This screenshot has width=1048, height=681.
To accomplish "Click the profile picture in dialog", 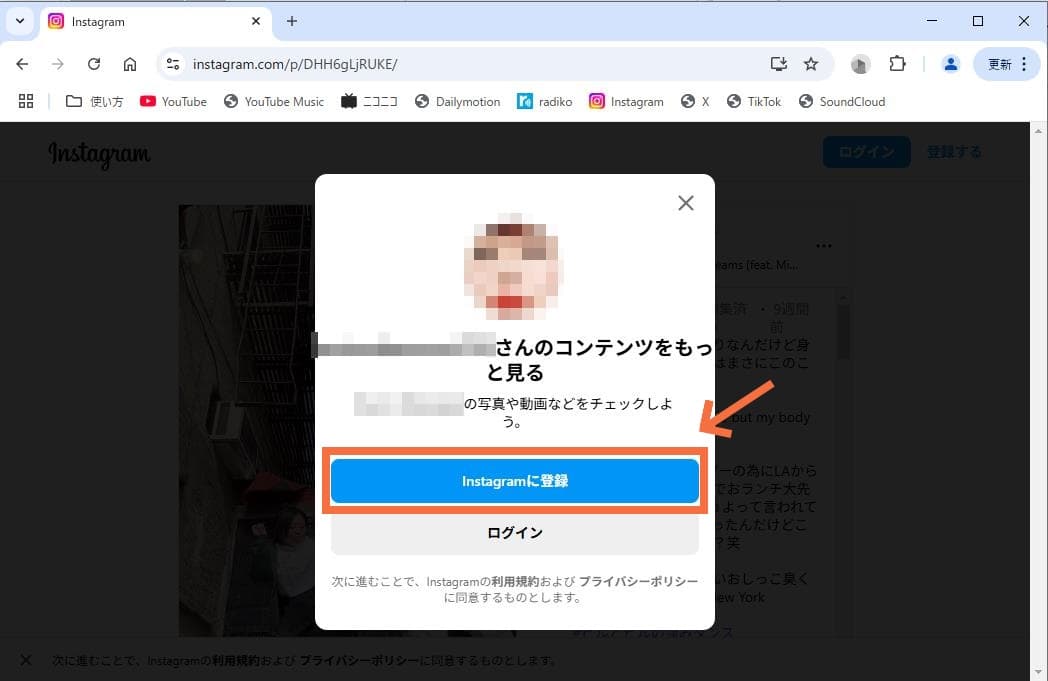I will [x=513, y=266].
